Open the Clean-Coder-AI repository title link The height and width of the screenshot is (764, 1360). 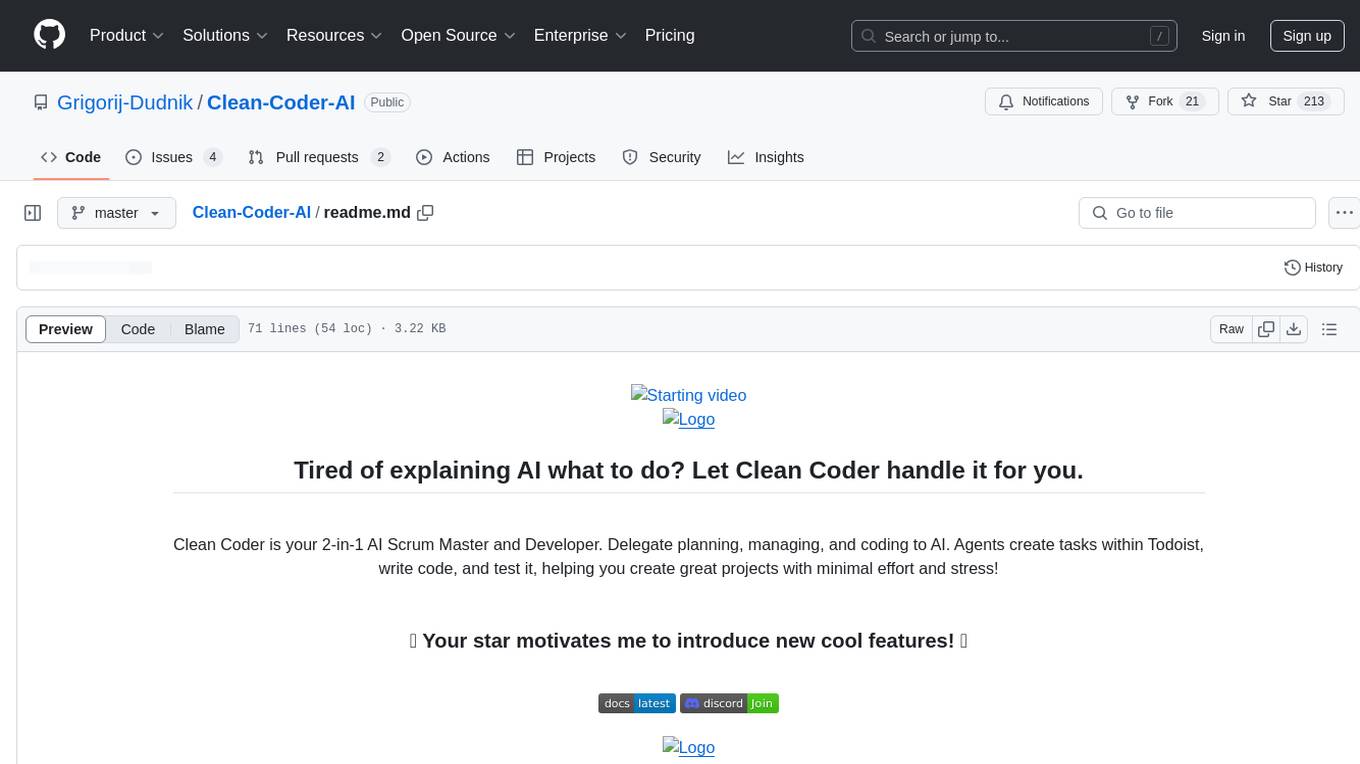(281, 102)
